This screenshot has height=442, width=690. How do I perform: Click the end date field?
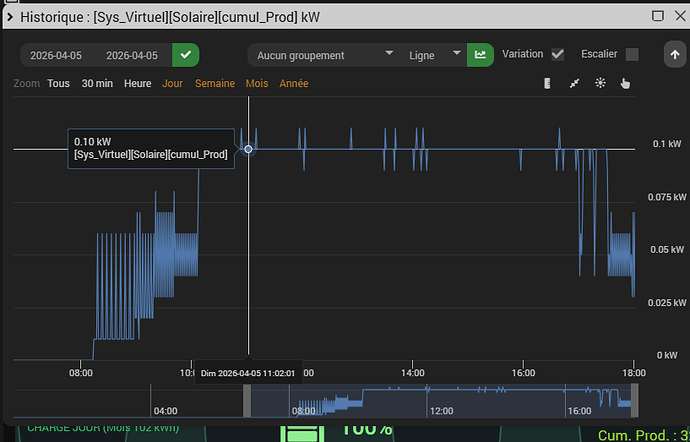click(x=132, y=55)
